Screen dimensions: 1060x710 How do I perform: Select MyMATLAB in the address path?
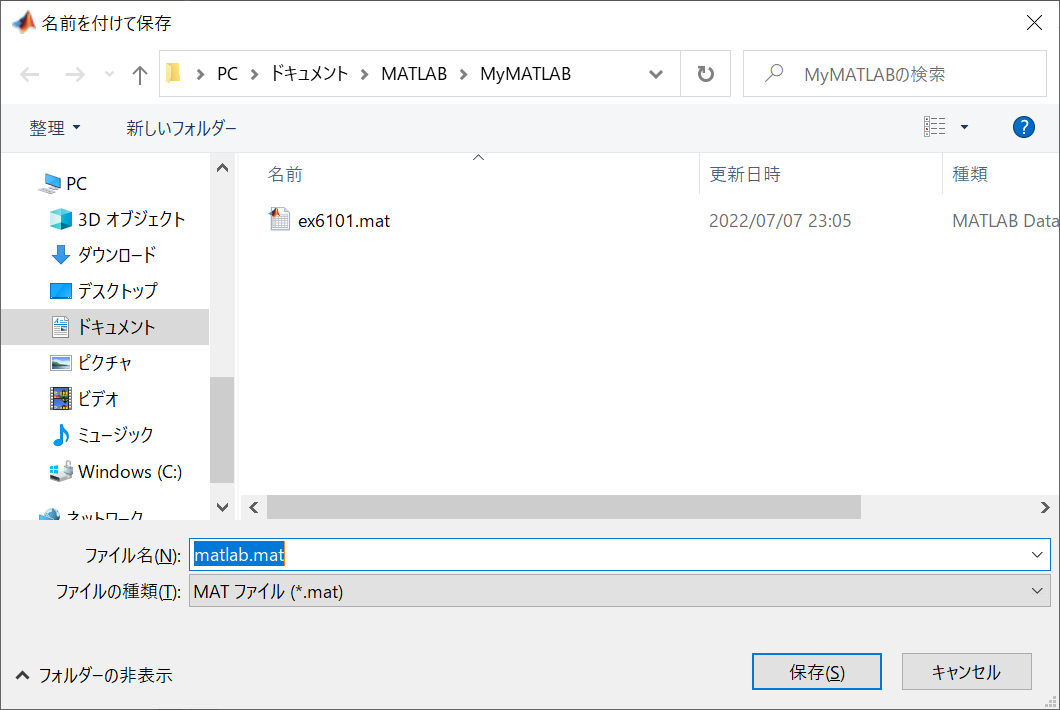[525, 74]
